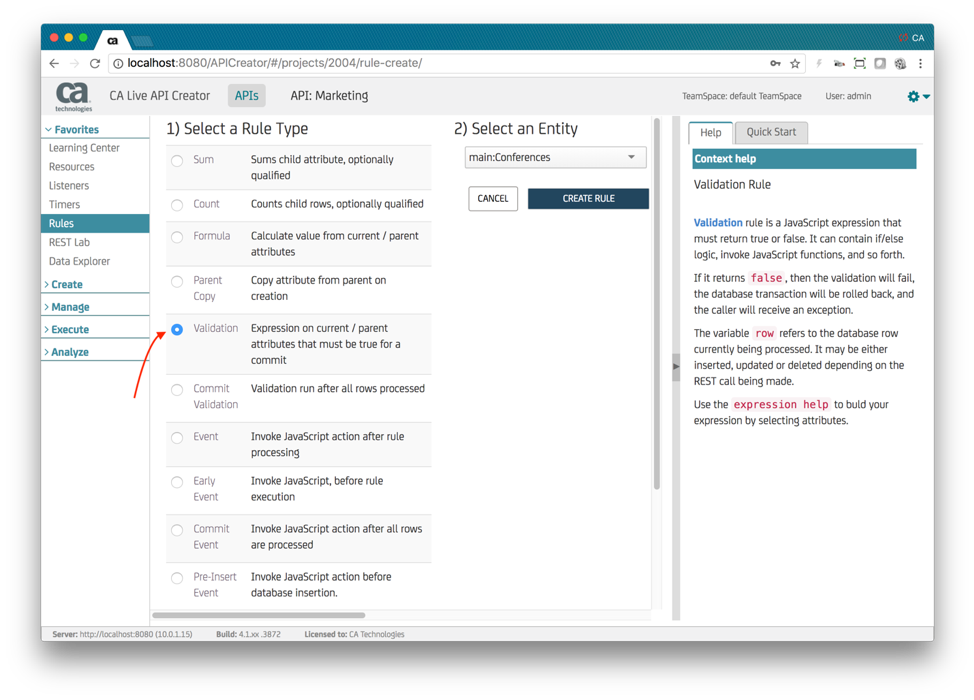974x700 pixels.
Task: Select the Parent Copy rule type
Action: click(x=177, y=281)
